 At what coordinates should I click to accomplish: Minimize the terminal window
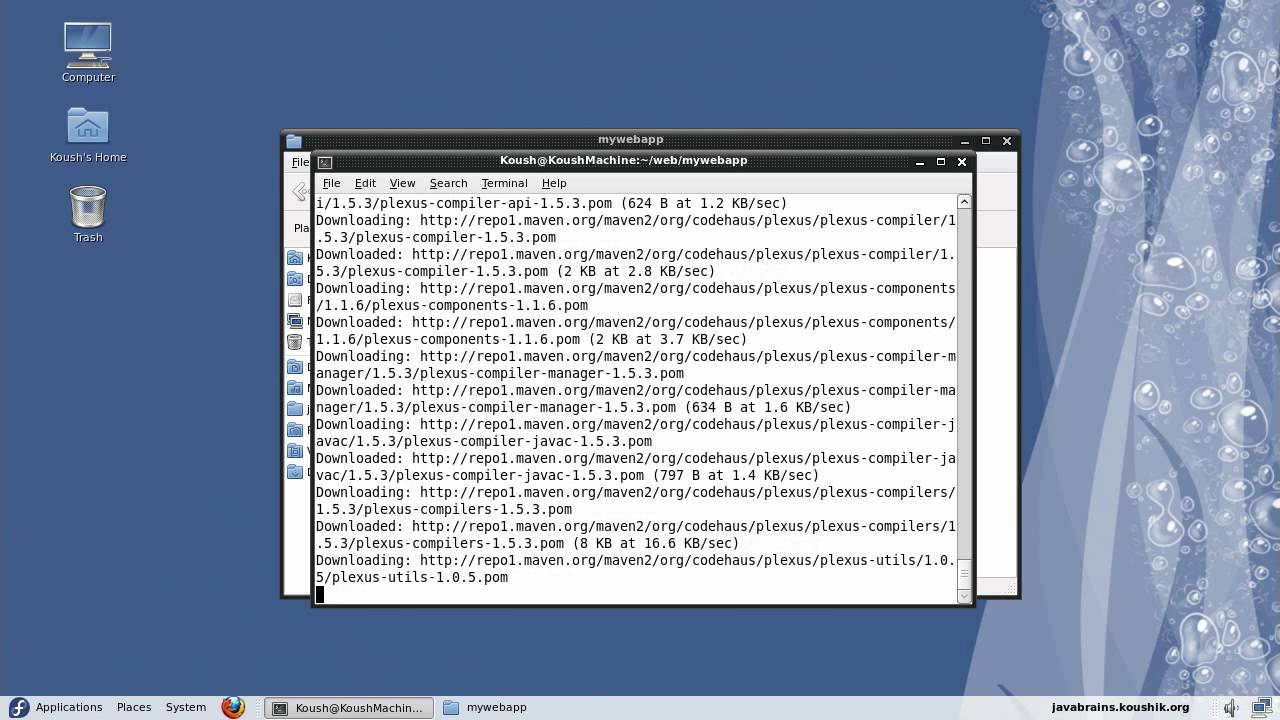coord(920,162)
